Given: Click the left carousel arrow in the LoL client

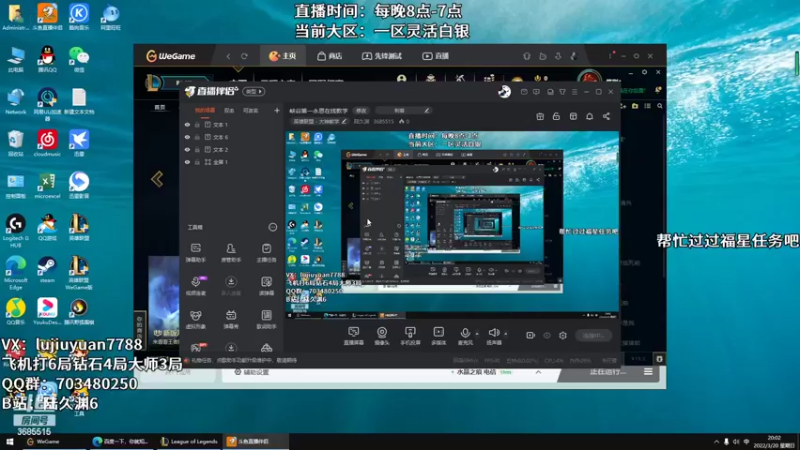Looking at the screenshot, I should 157,179.
